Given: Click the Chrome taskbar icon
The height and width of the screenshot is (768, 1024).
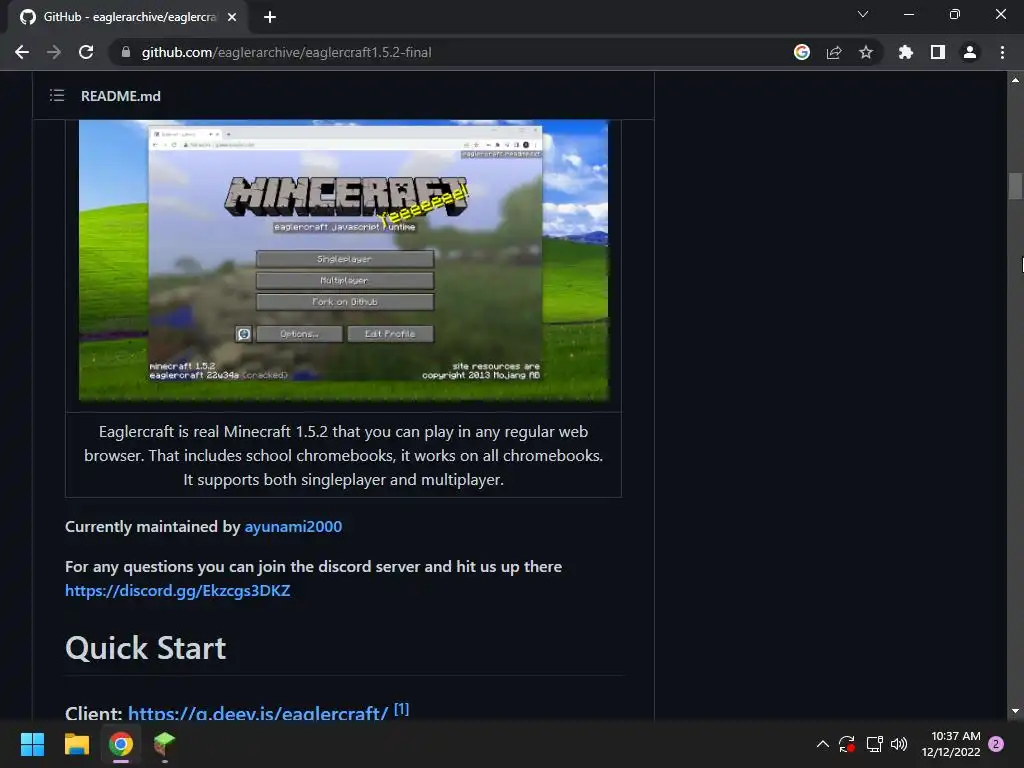Looking at the screenshot, I should 121,744.
